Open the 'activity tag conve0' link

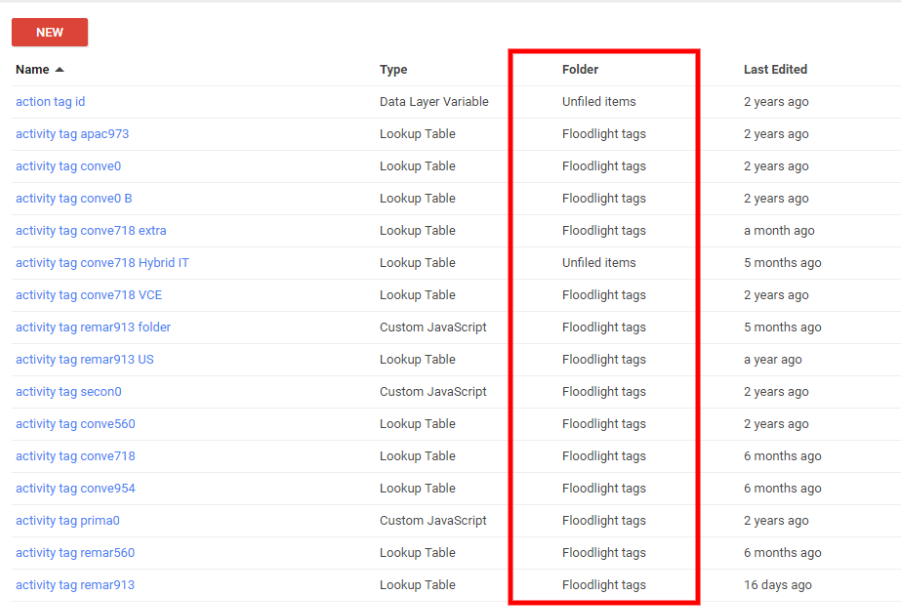(68, 166)
